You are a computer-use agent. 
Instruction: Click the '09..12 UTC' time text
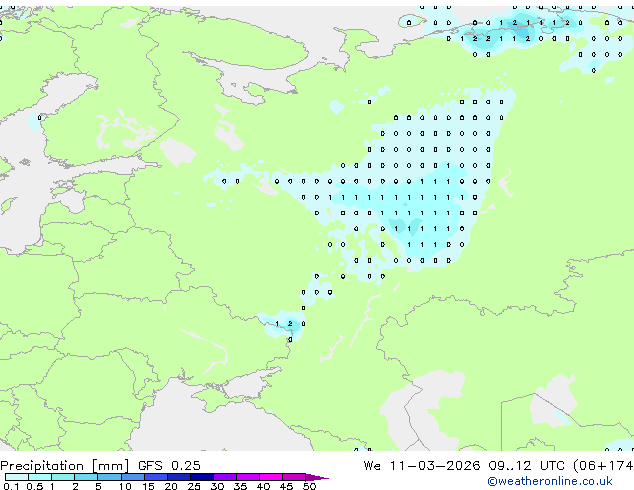[x=526, y=466]
